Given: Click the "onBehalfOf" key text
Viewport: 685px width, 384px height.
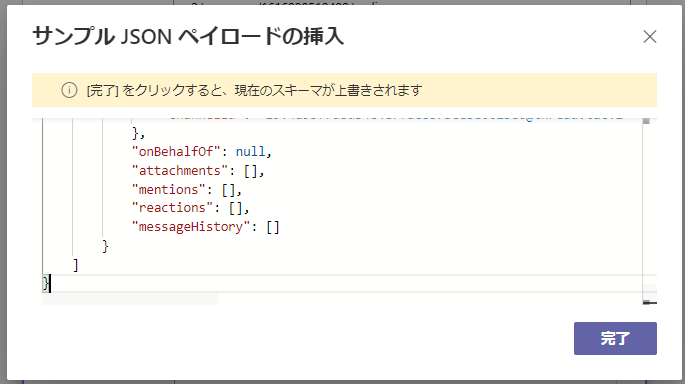Looking at the screenshot, I should [176, 152].
